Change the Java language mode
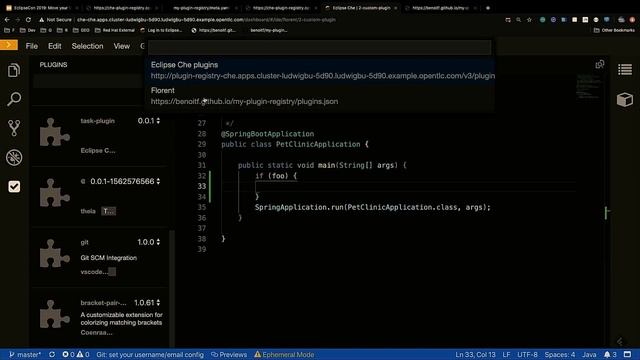The width and height of the screenshot is (640, 360). (589, 354)
